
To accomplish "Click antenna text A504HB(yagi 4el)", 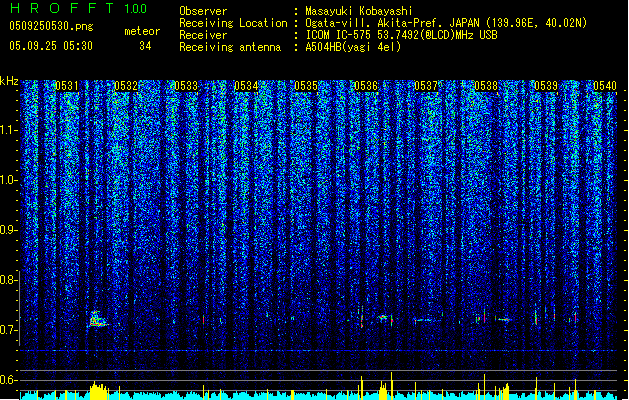I will click(x=353, y=47).
